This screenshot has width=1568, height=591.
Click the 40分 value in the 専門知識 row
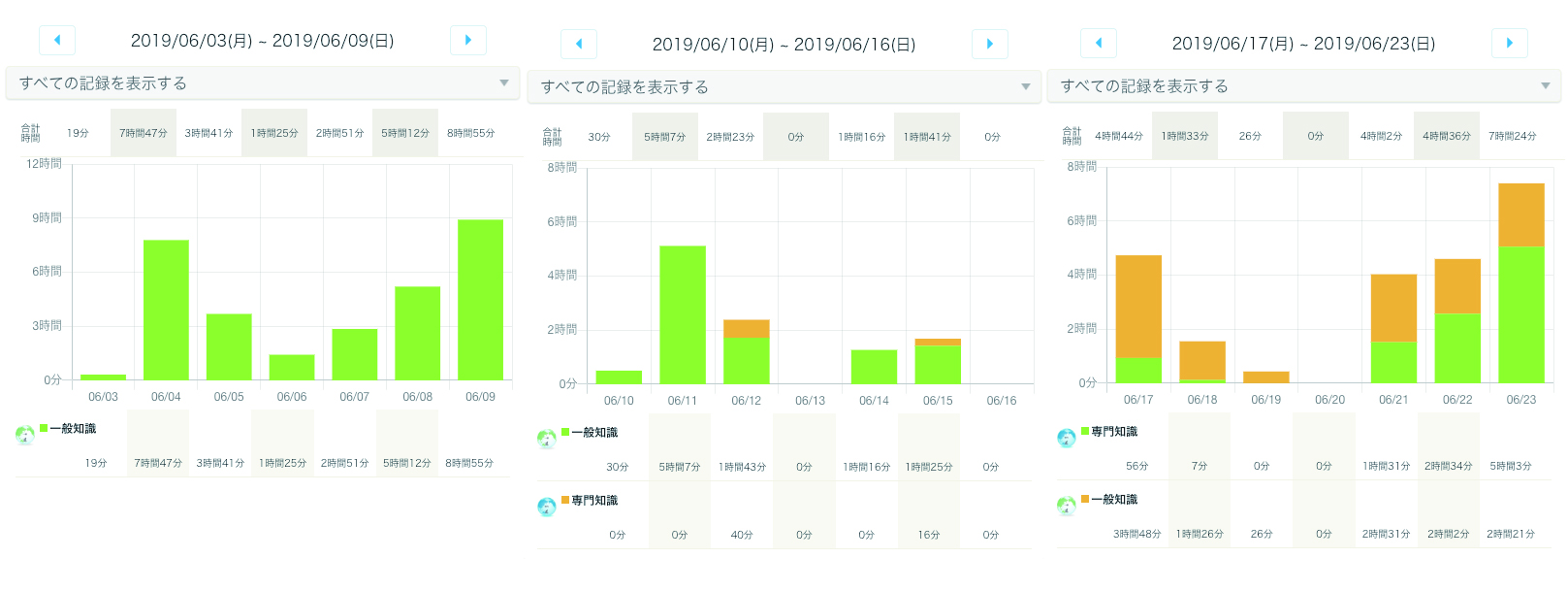click(742, 535)
